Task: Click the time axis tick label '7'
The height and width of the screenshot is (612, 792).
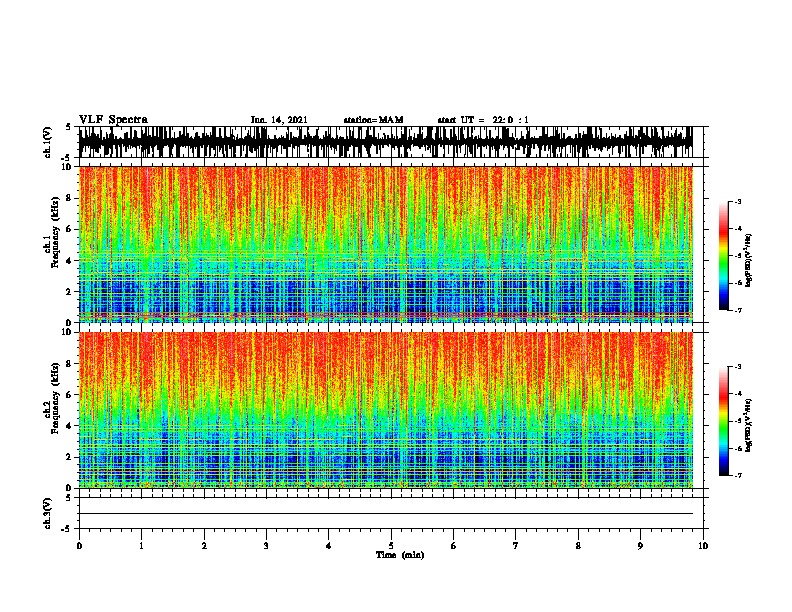Action: [516, 546]
